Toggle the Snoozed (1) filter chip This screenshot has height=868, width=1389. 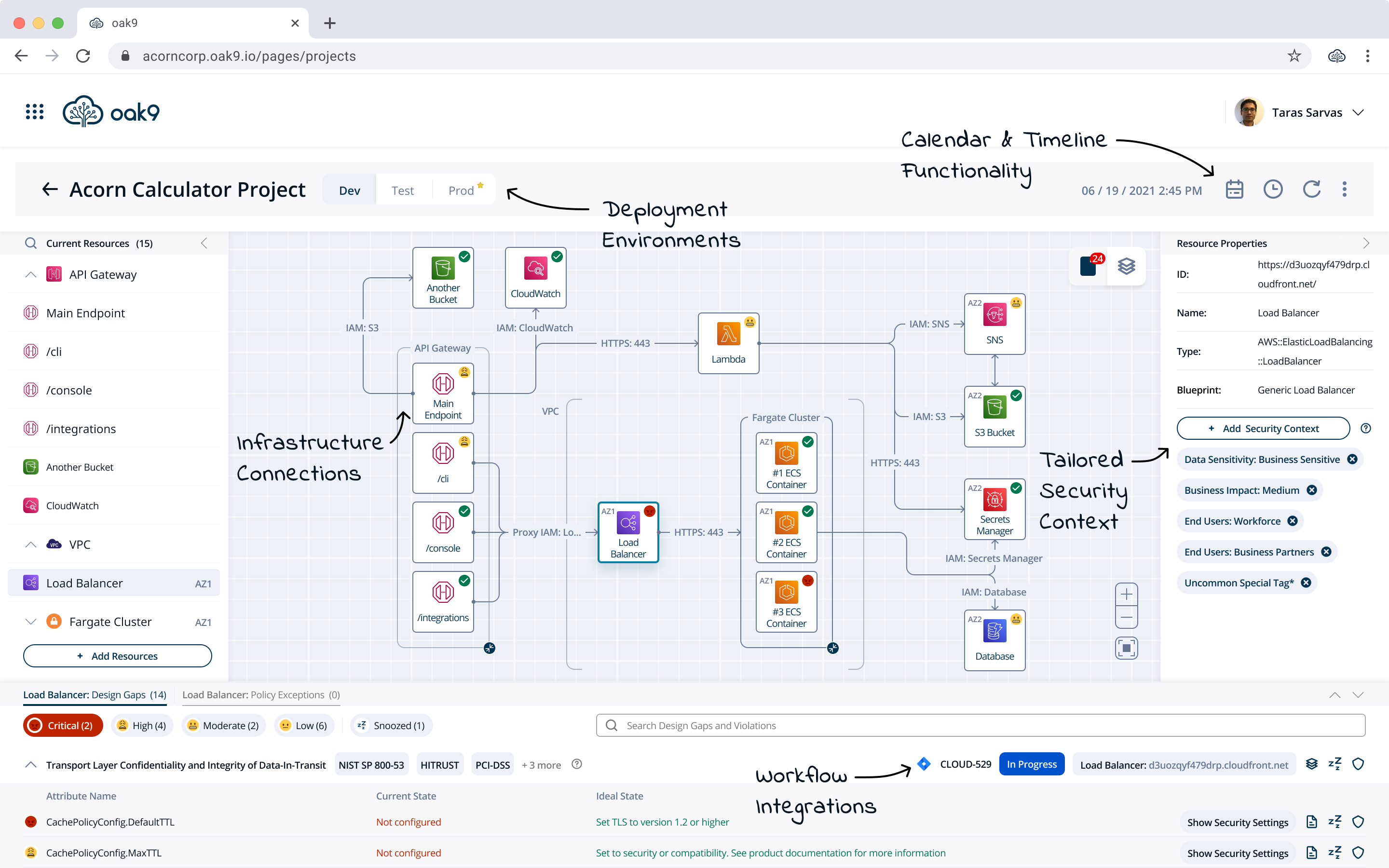click(392, 726)
